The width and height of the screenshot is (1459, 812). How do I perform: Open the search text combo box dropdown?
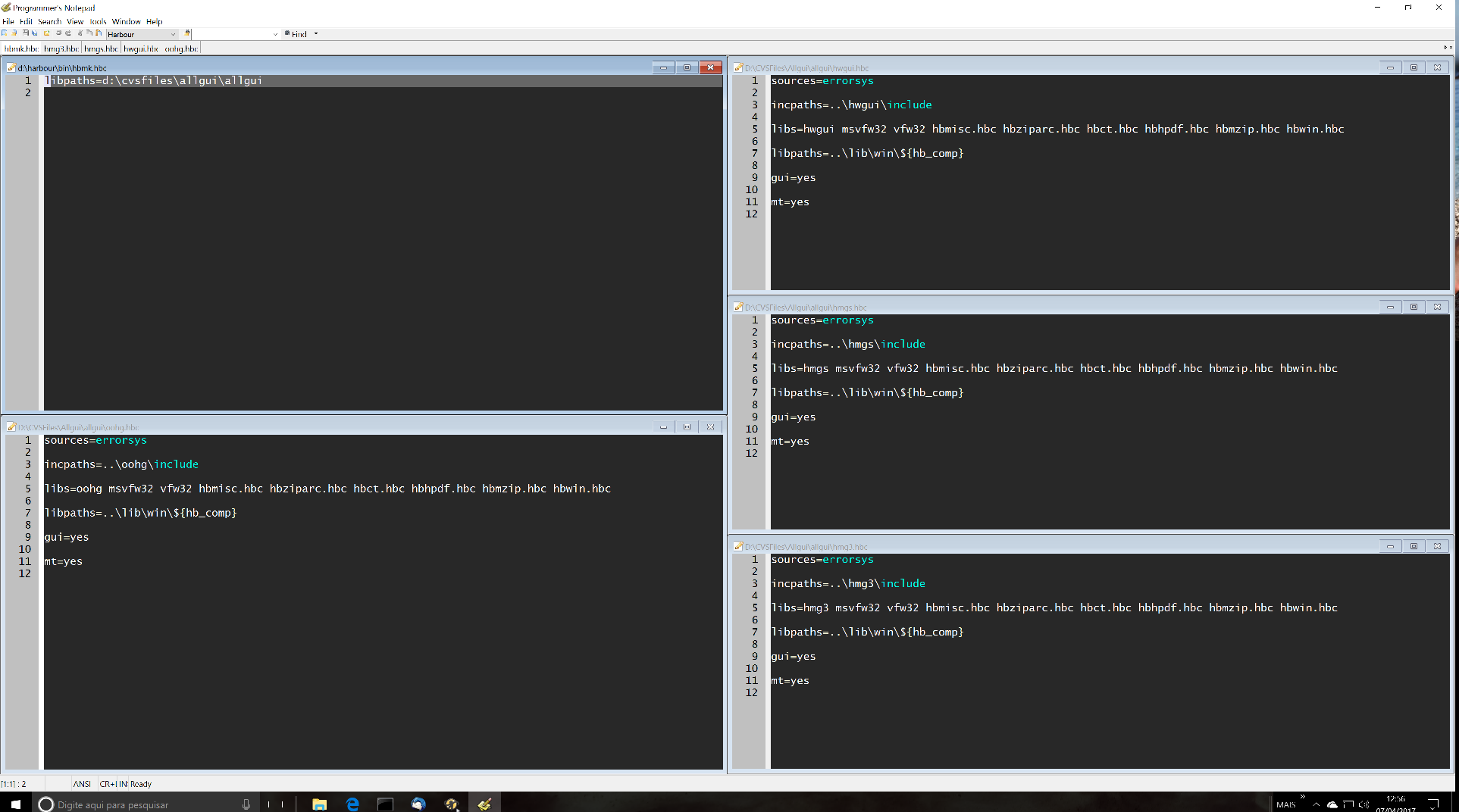point(275,34)
